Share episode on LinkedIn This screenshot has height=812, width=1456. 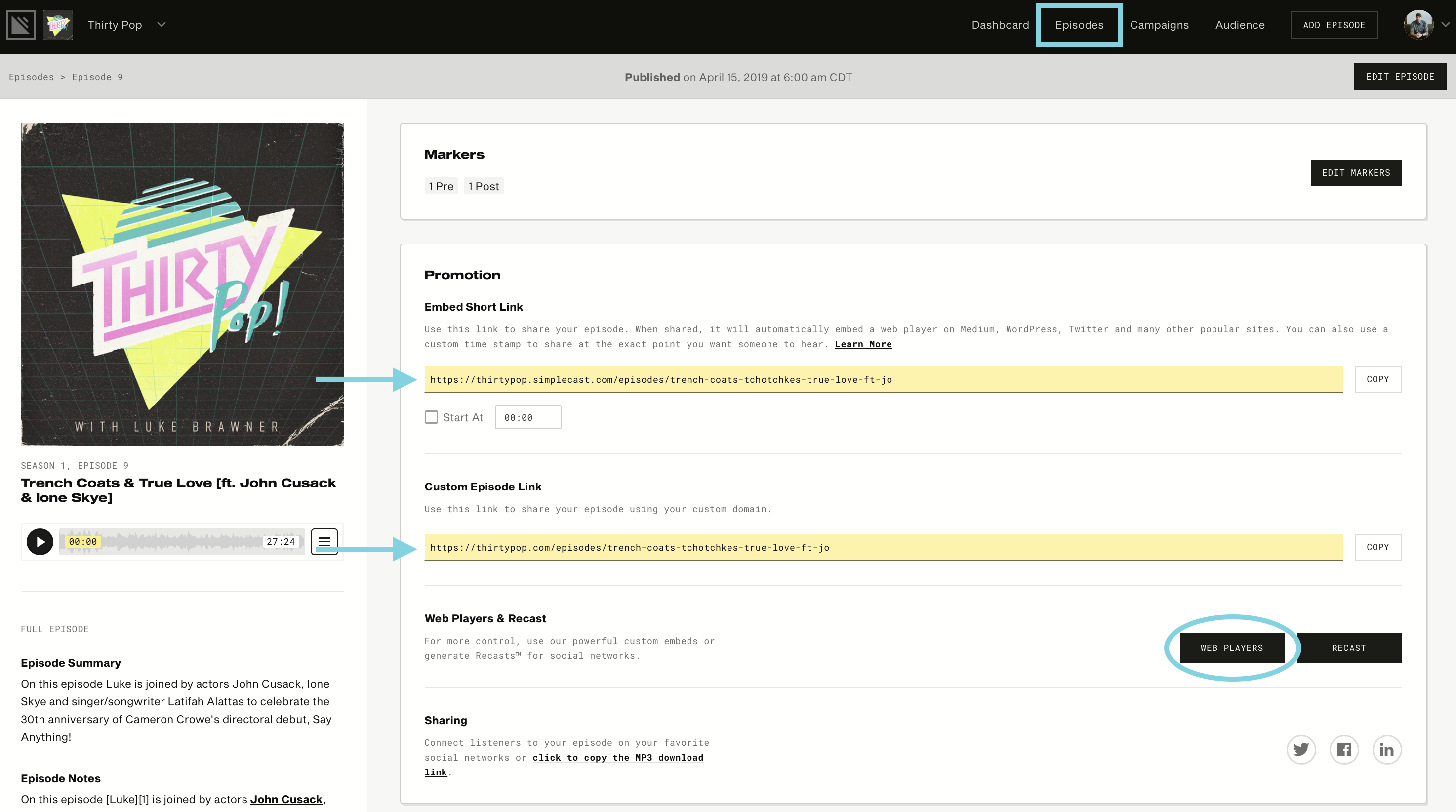(1387, 750)
